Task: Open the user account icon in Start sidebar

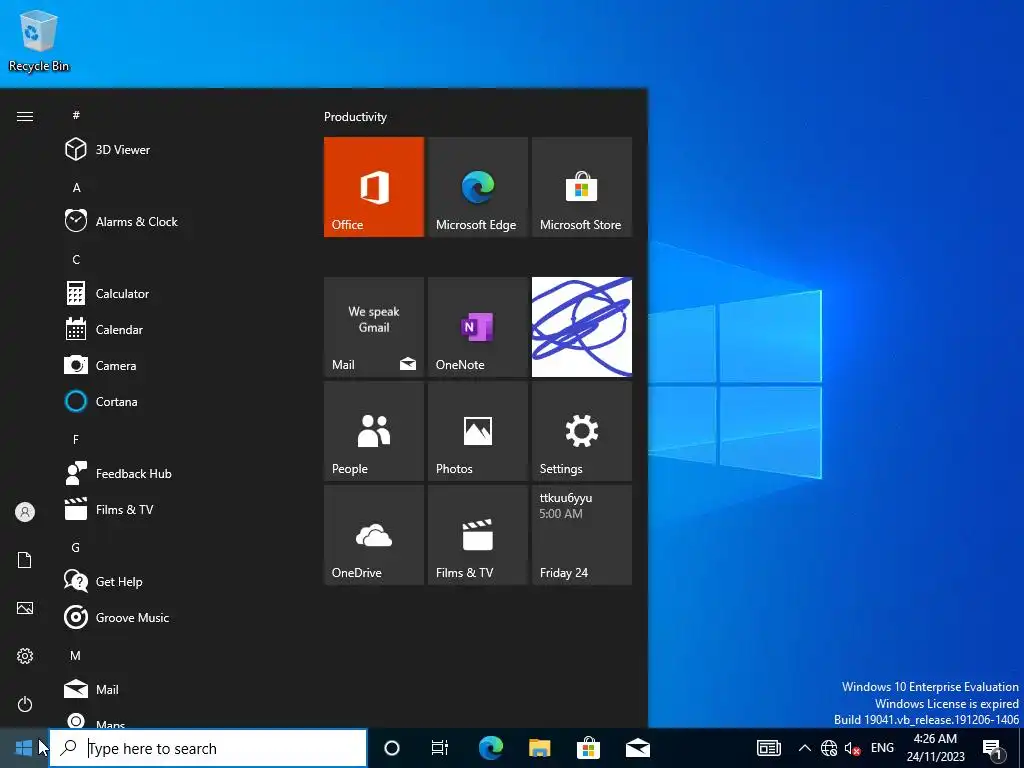Action: click(x=25, y=512)
